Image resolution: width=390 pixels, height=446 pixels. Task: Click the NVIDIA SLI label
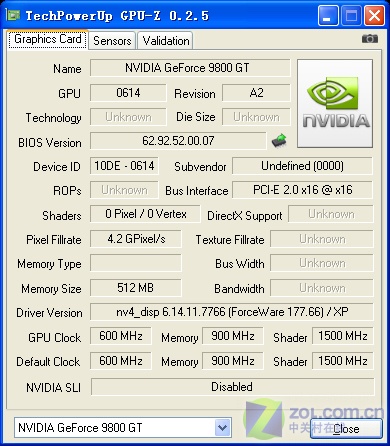point(53,388)
